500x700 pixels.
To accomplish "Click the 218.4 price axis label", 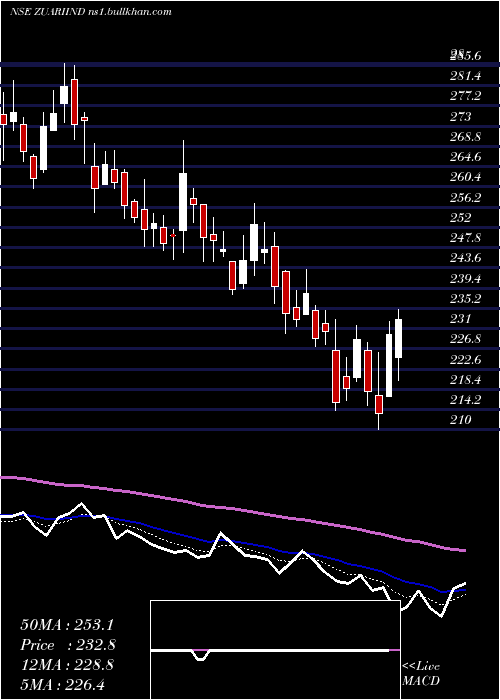I will point(465,380).
